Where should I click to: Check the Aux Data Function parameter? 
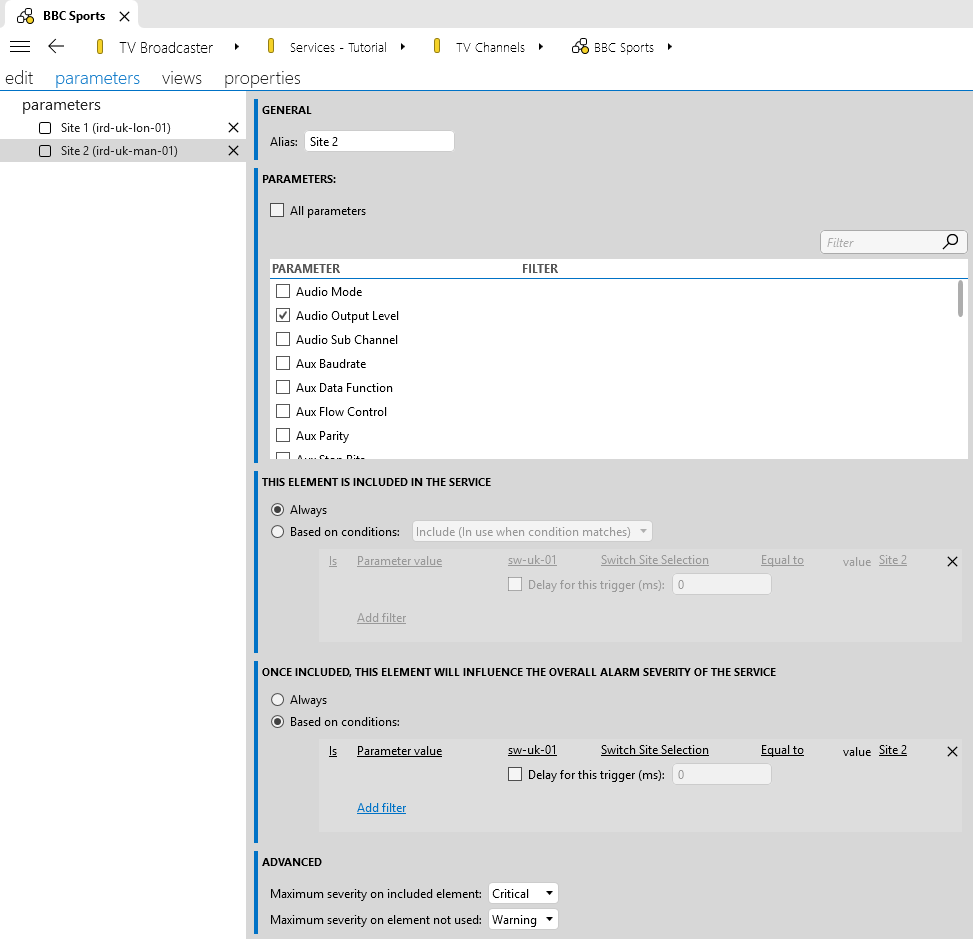pyautogui.click(x=283, y=387)
